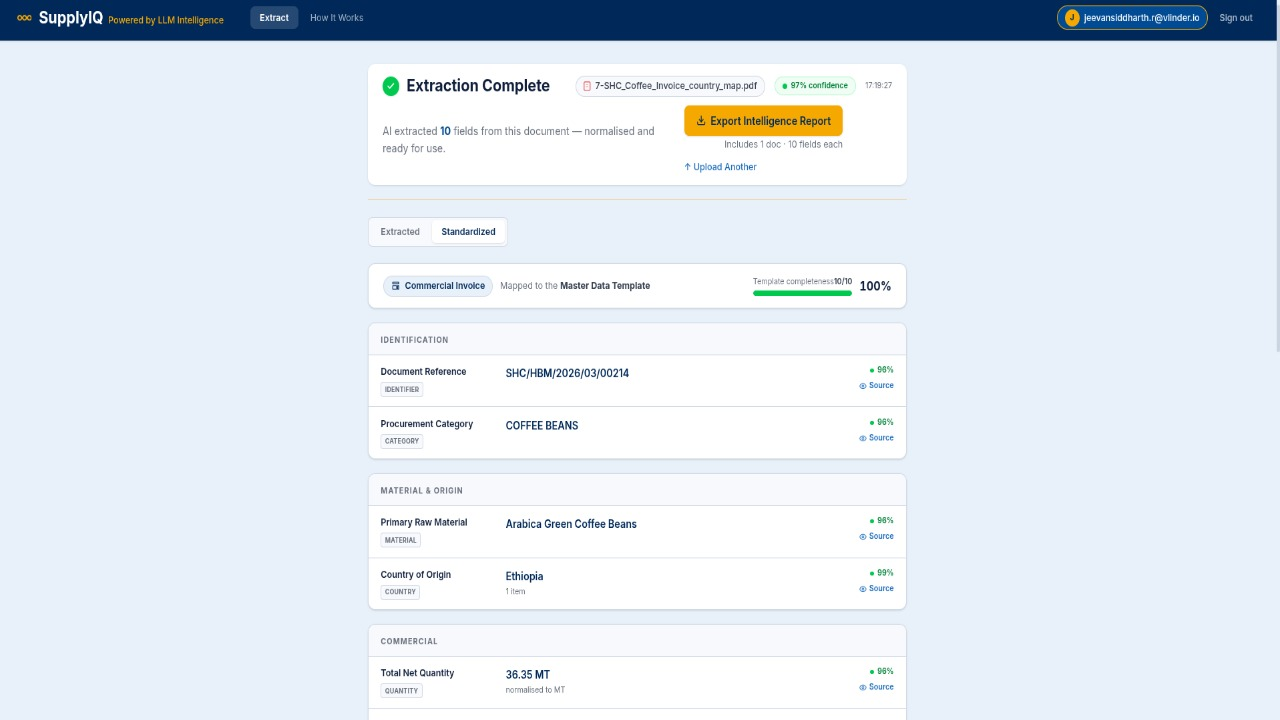Click the Commercial Invoice badge

click(438, 286)
